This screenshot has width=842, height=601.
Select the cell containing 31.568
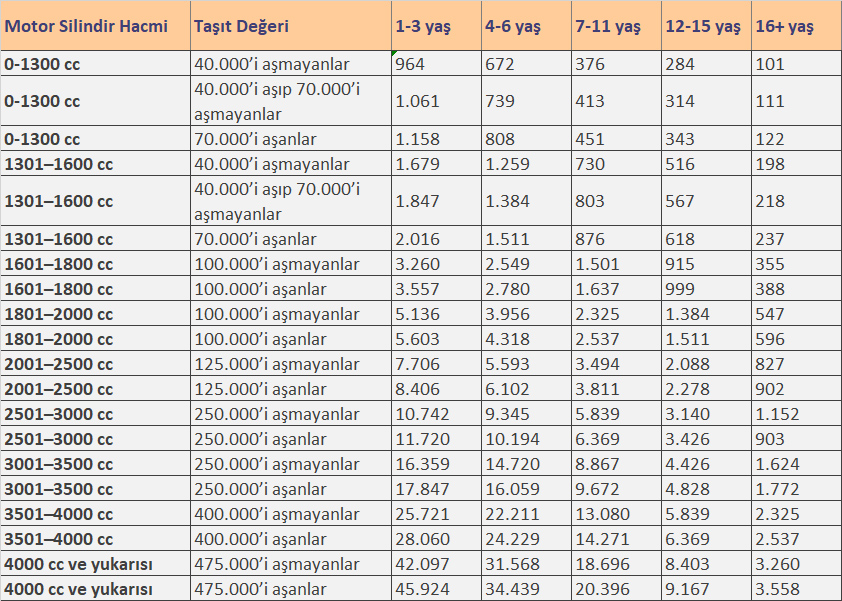point(525,564)
